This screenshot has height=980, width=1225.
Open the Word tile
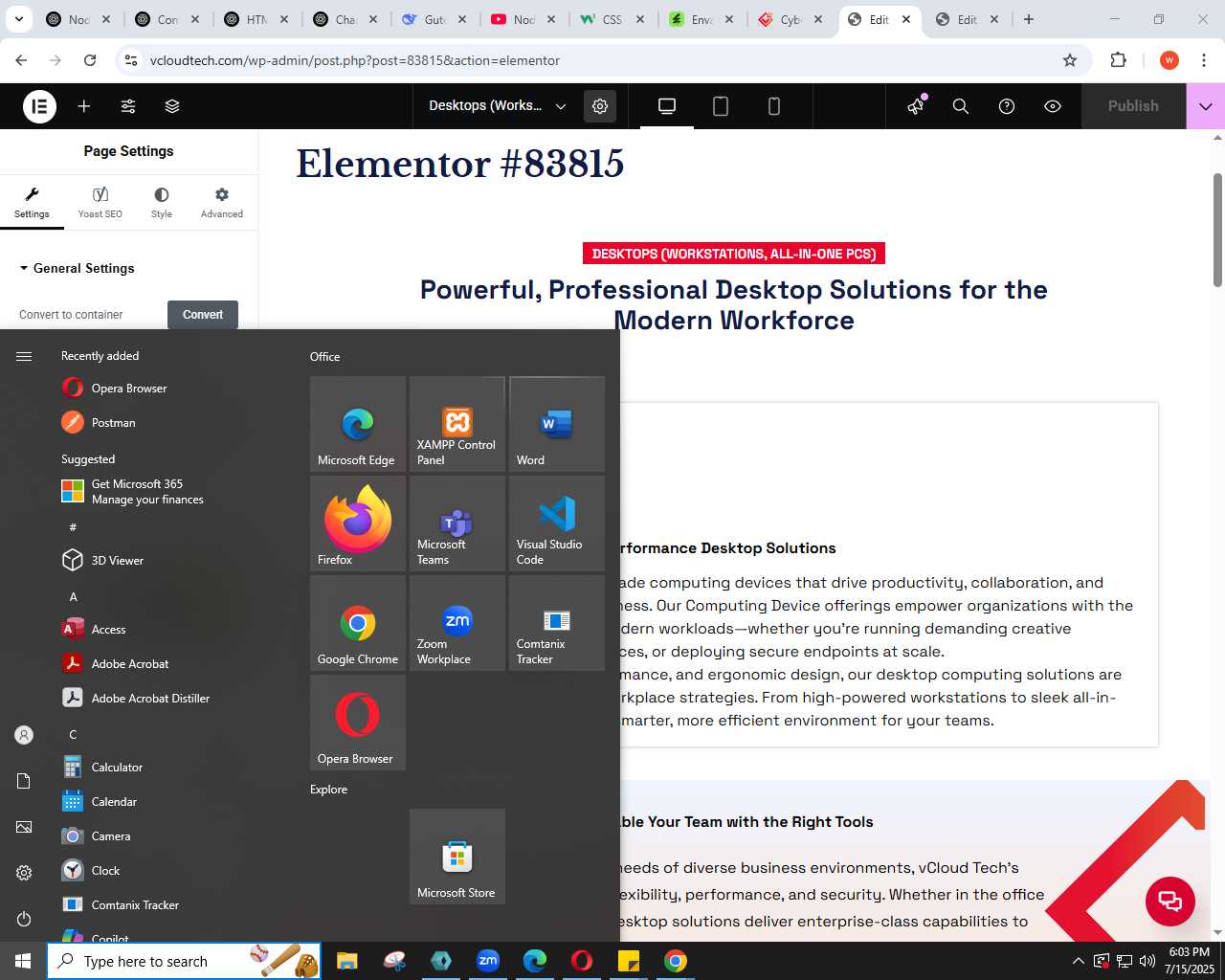[557, 424]
